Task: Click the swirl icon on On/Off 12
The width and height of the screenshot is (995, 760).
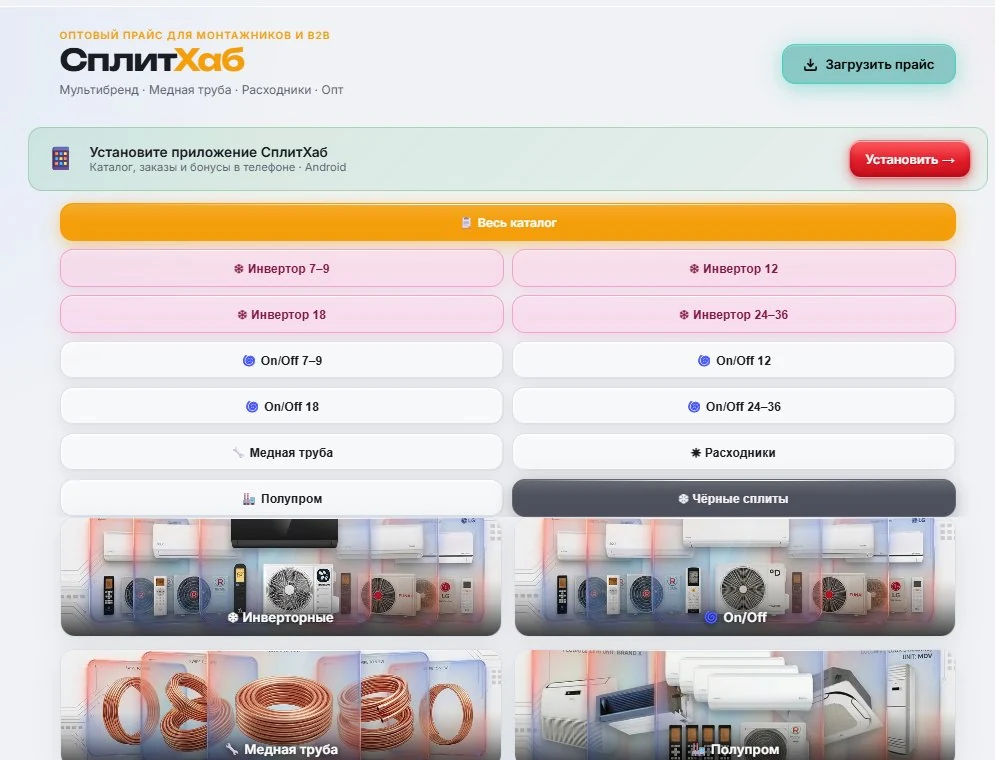Action: (x=704, y=360)
